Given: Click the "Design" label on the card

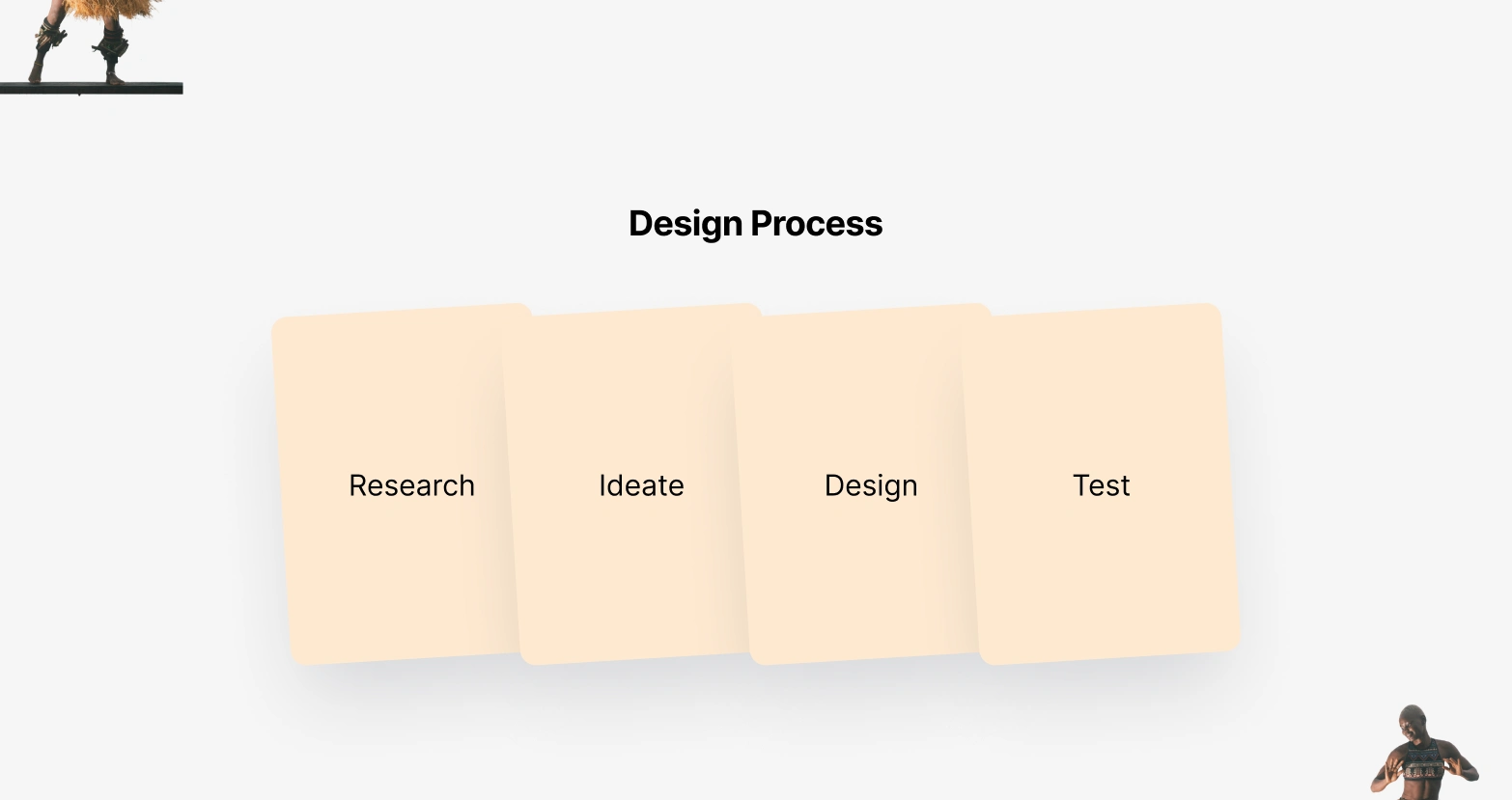Looking at the screenshot, I should coord(871,485).
